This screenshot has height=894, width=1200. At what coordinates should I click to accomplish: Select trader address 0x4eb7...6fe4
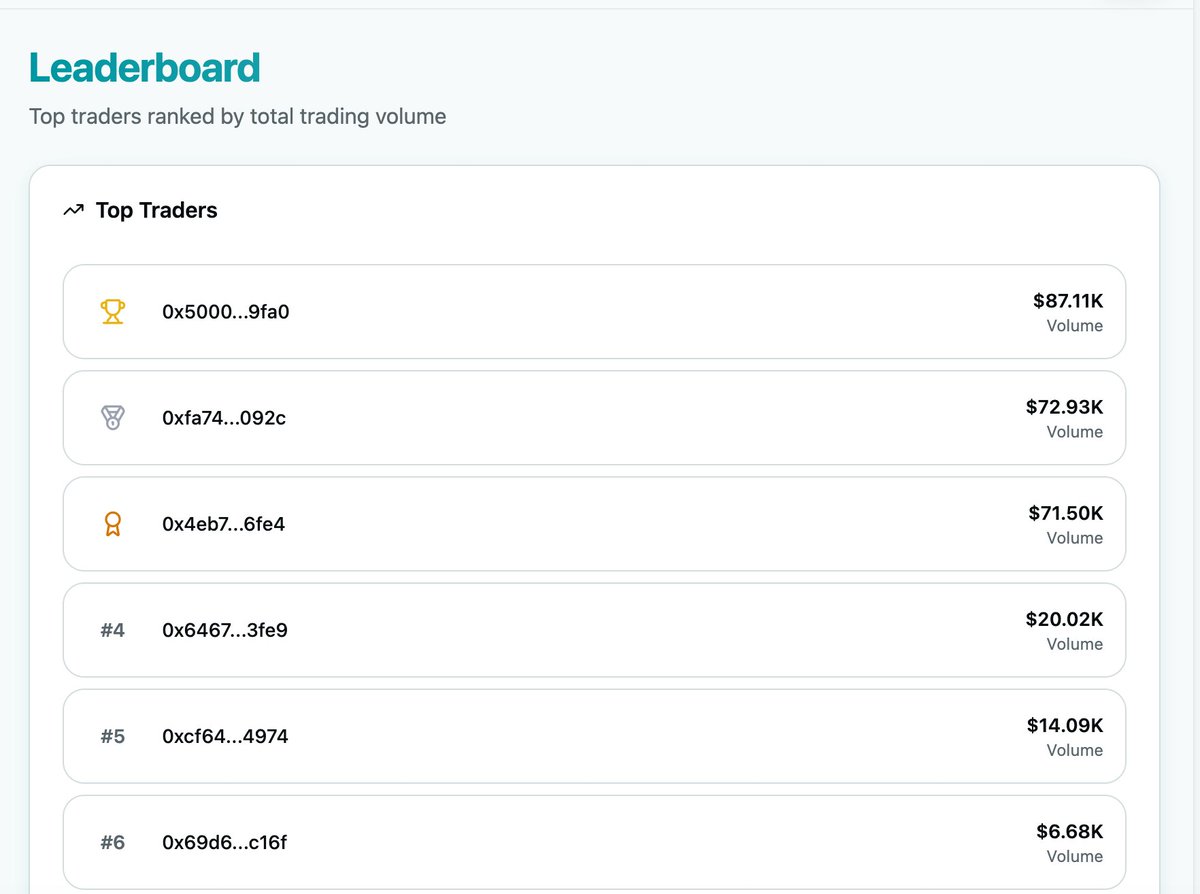(224, 524)
